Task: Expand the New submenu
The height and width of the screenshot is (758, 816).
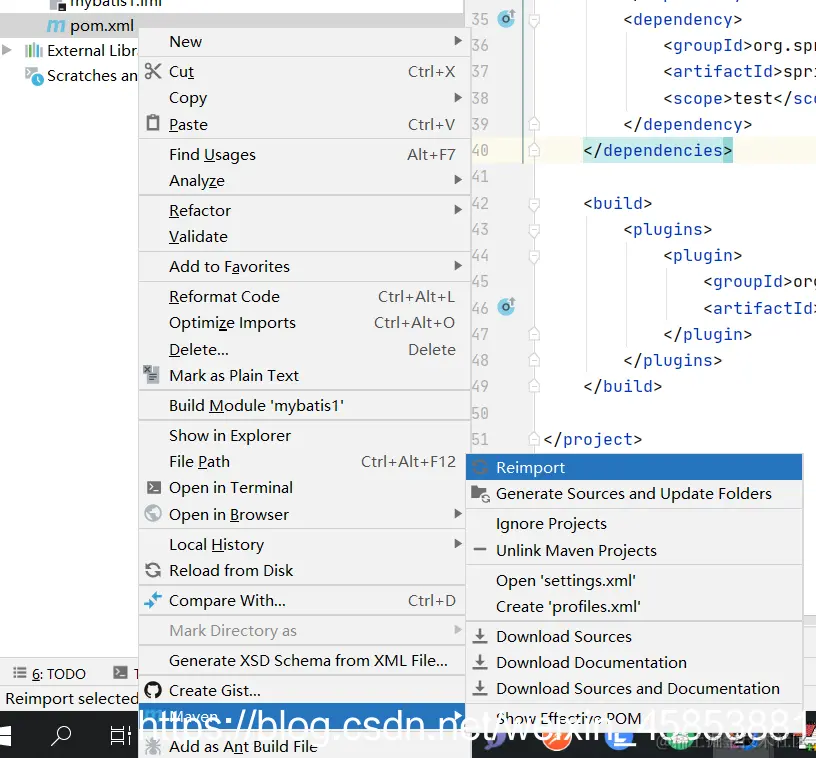Action: 458,41
